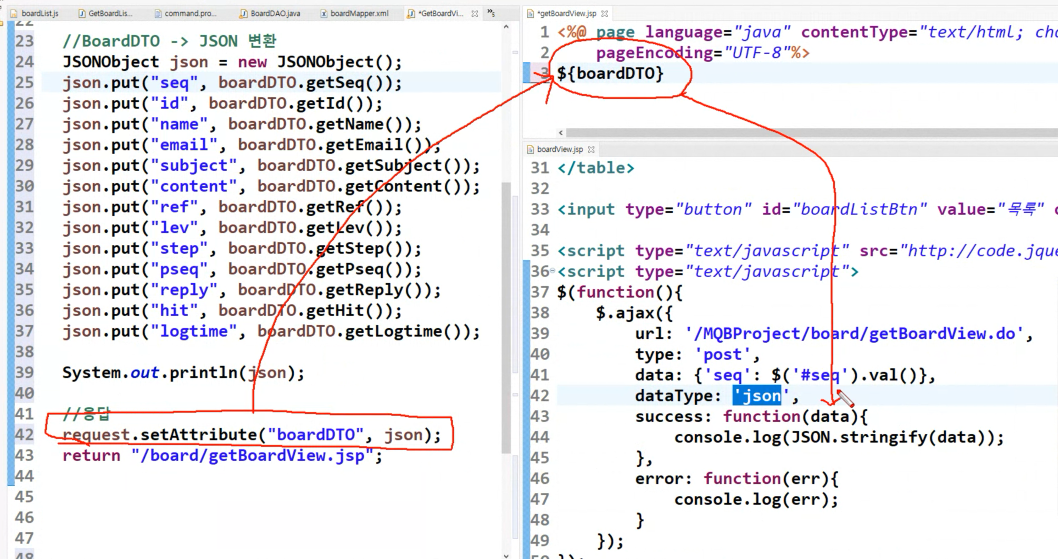Viewport: 1058px width, 559px height.
Task: Click the url '/MQBProject/board/getBoardView.do' line
Action: 834,334
